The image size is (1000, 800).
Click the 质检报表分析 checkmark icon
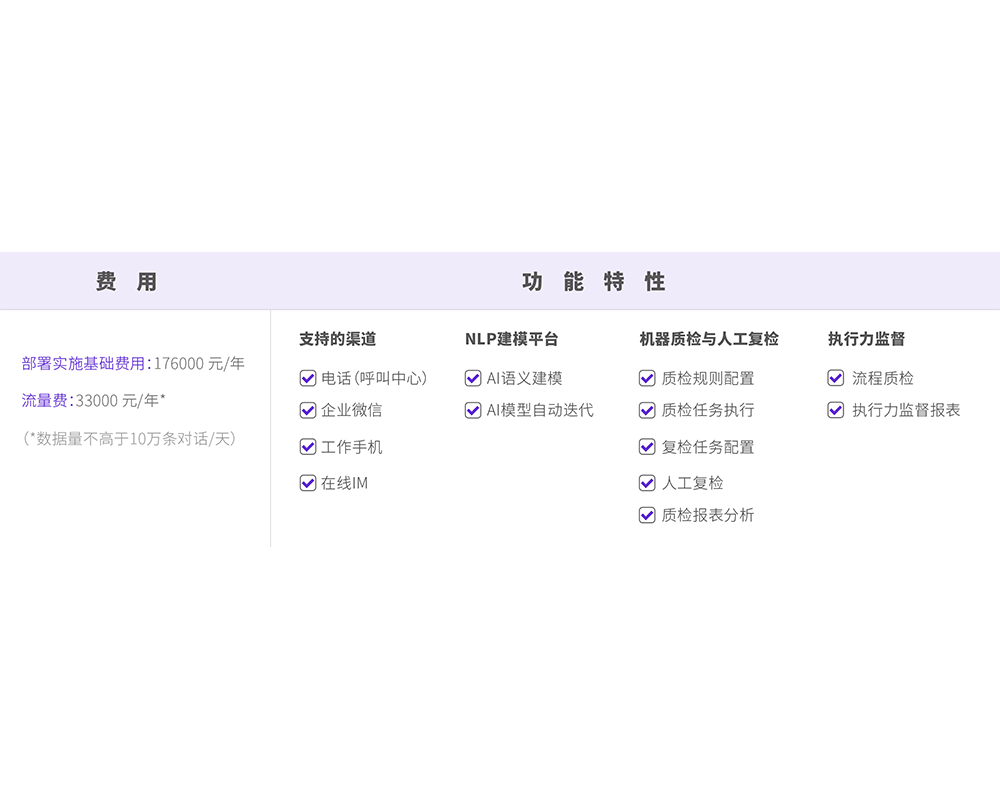click(647, 515)
